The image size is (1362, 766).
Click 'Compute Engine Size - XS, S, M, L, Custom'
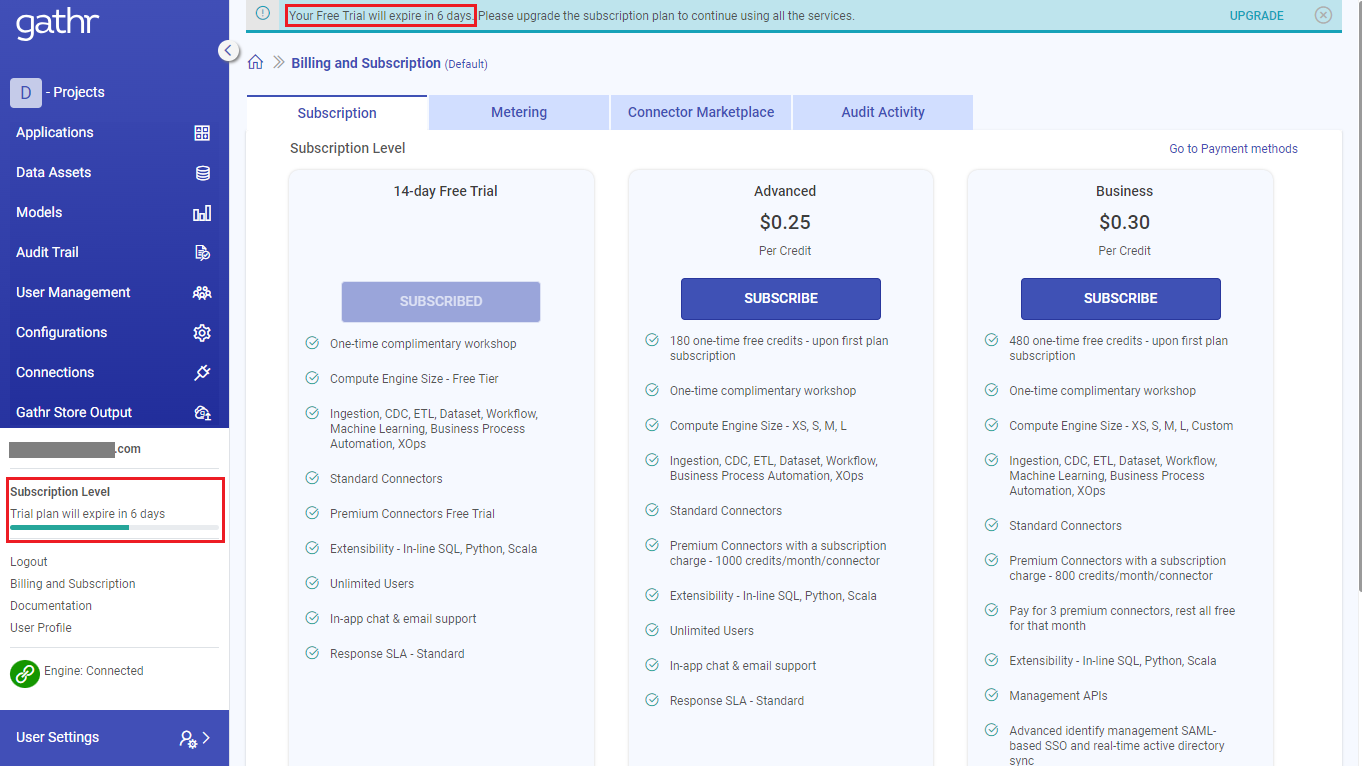click(1121, 426)
